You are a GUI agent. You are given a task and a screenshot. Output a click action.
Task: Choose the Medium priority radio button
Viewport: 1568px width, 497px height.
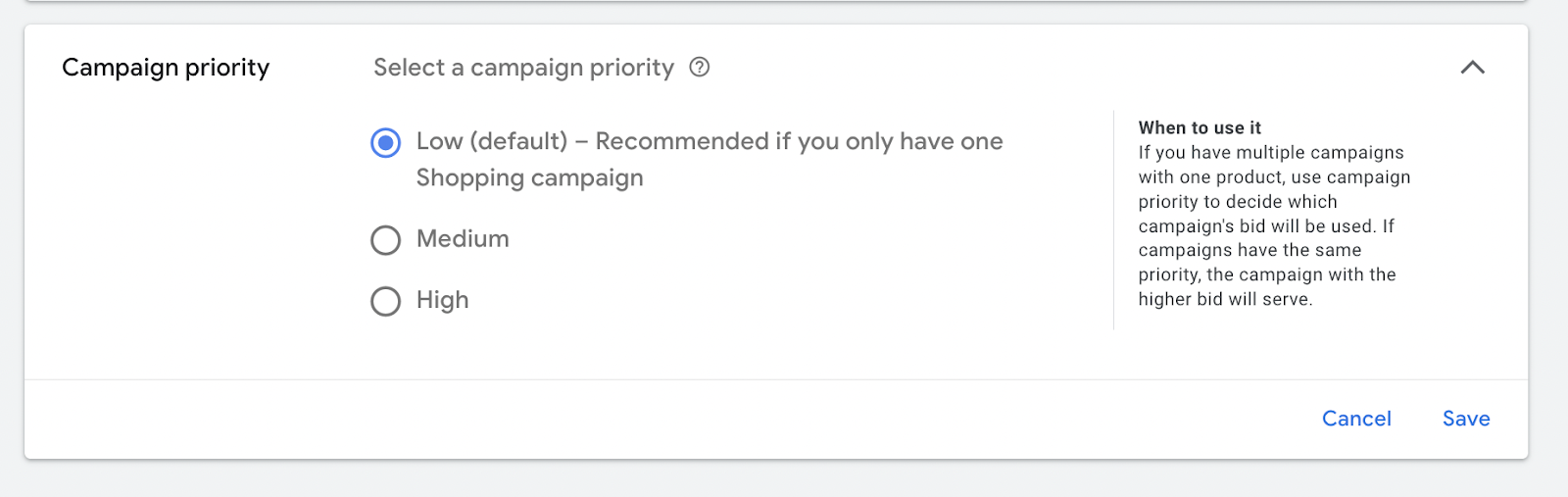[386, 240]
